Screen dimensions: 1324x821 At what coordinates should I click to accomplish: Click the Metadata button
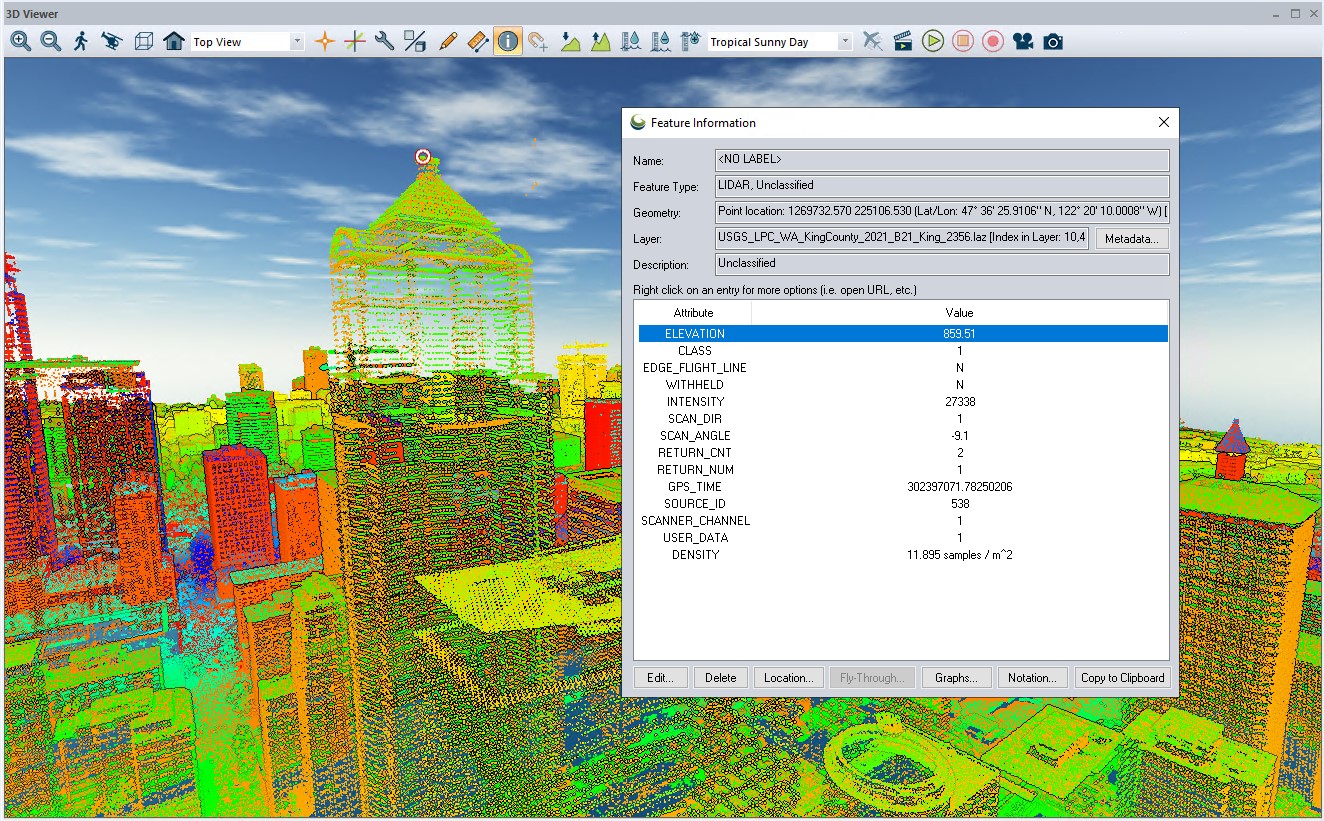click(x=1131, y=238)
